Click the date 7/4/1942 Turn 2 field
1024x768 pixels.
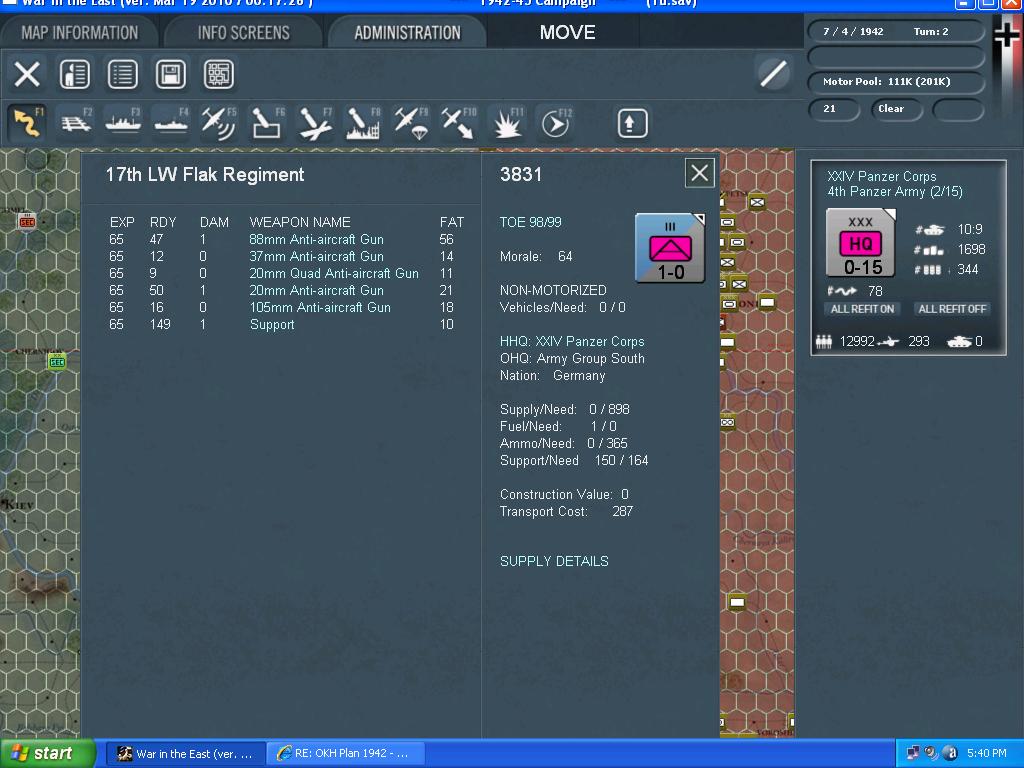[895, 31]
